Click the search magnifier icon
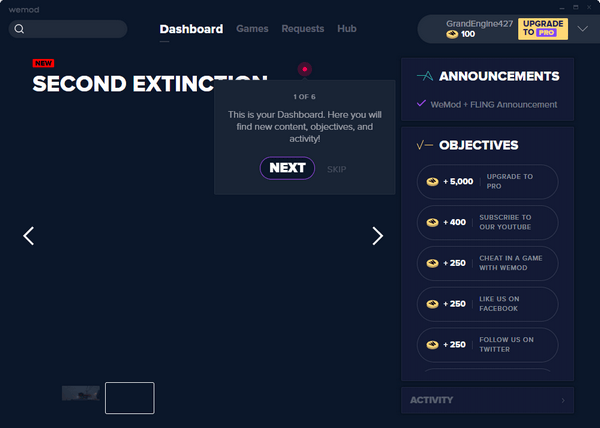This screenshot has height=428, width=600. [x=19, y=29]
